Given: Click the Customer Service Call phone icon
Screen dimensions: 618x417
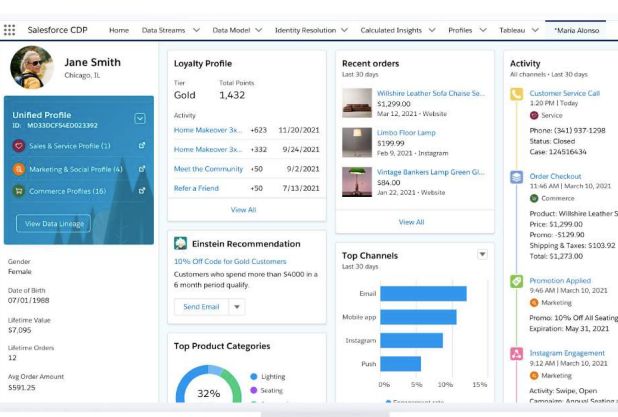Looking at the screenshot, I should [x=516, y=94].
